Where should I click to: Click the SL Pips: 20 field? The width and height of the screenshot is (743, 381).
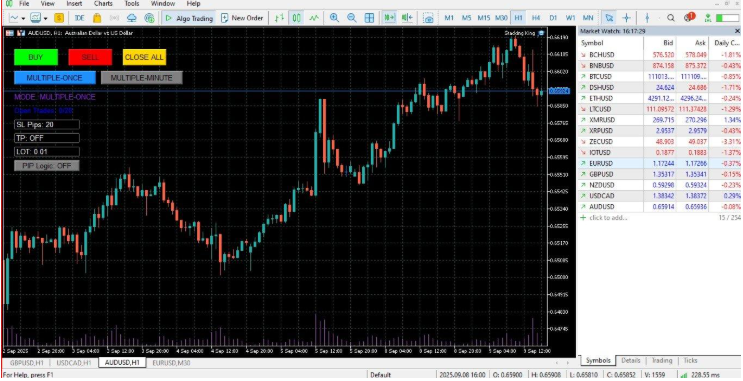[47, 125]
